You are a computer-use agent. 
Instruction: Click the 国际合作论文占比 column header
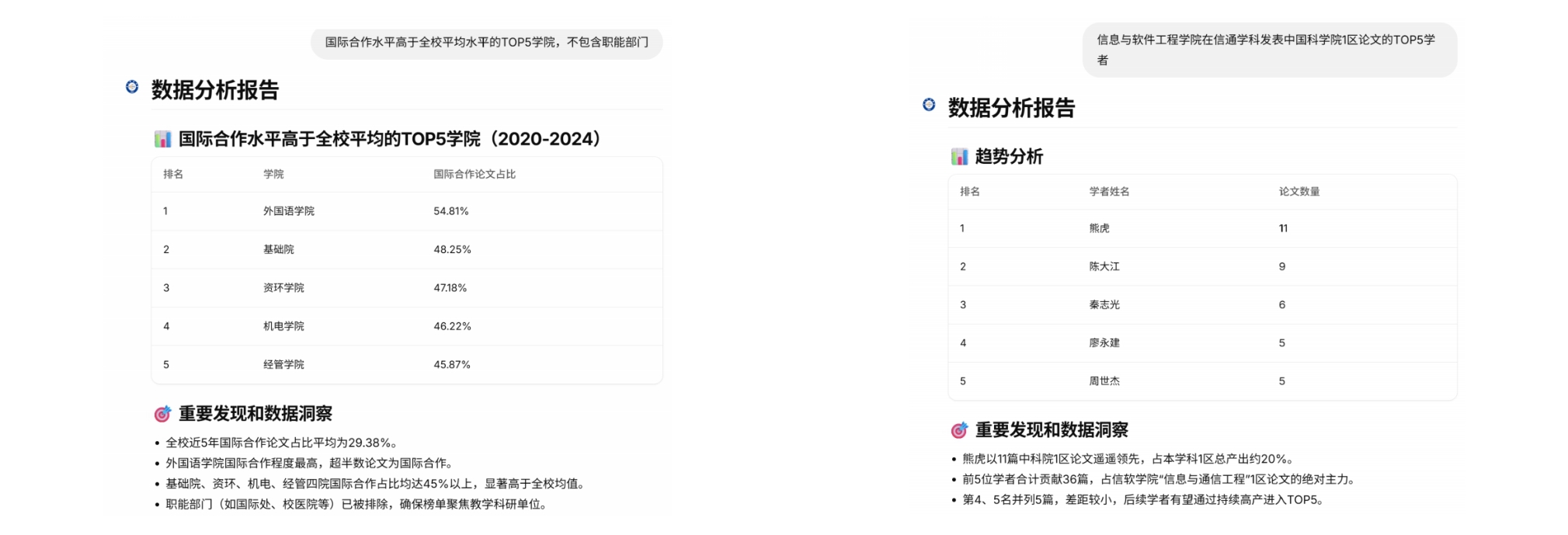(474, 174)
